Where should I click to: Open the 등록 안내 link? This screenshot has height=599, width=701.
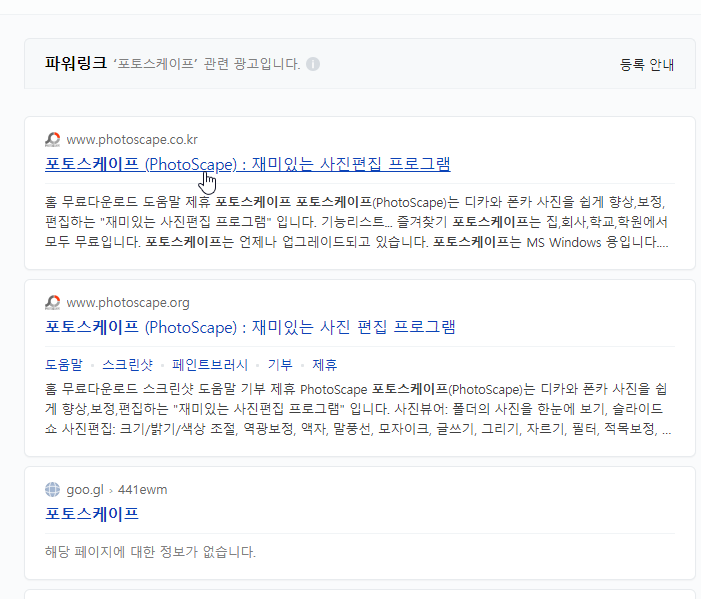(646, 65)
